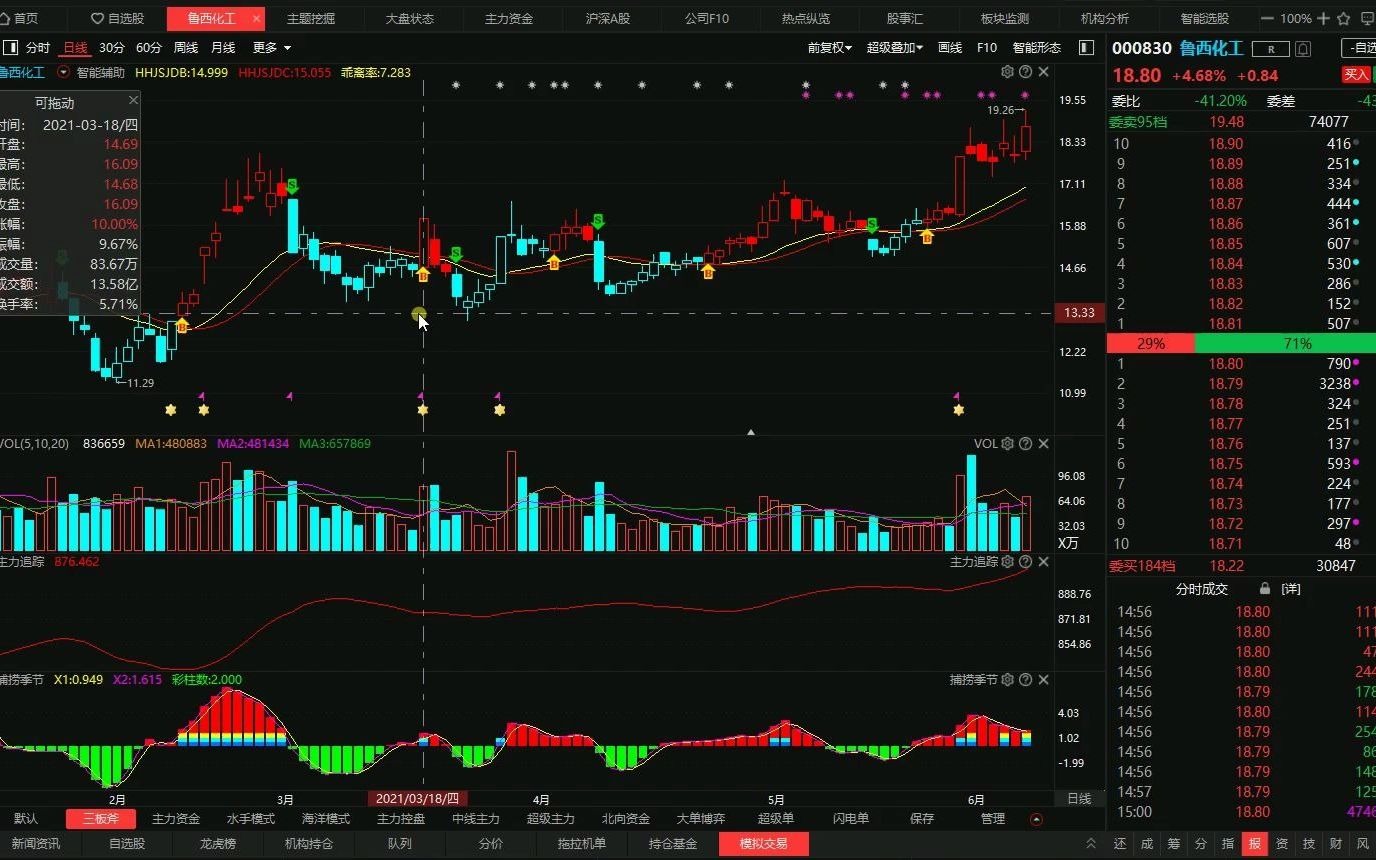Open the 主题挖掘 top tab
The height and width of the screenshot is (860, 1376).
point(311,18)
